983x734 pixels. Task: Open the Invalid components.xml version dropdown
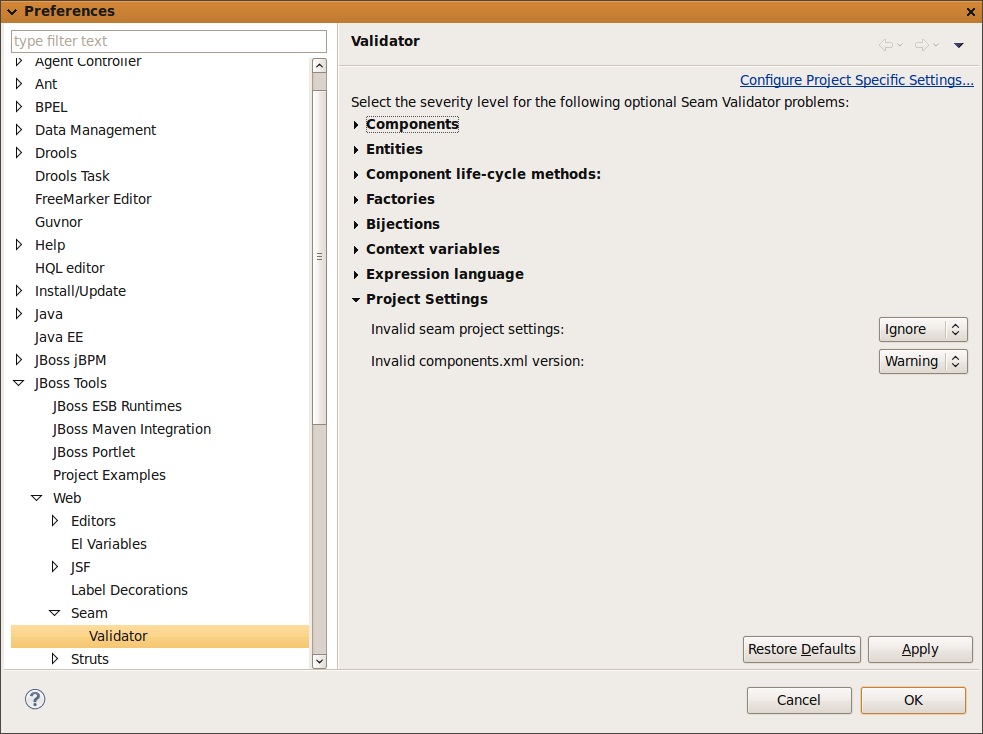[x=923, y=361]
